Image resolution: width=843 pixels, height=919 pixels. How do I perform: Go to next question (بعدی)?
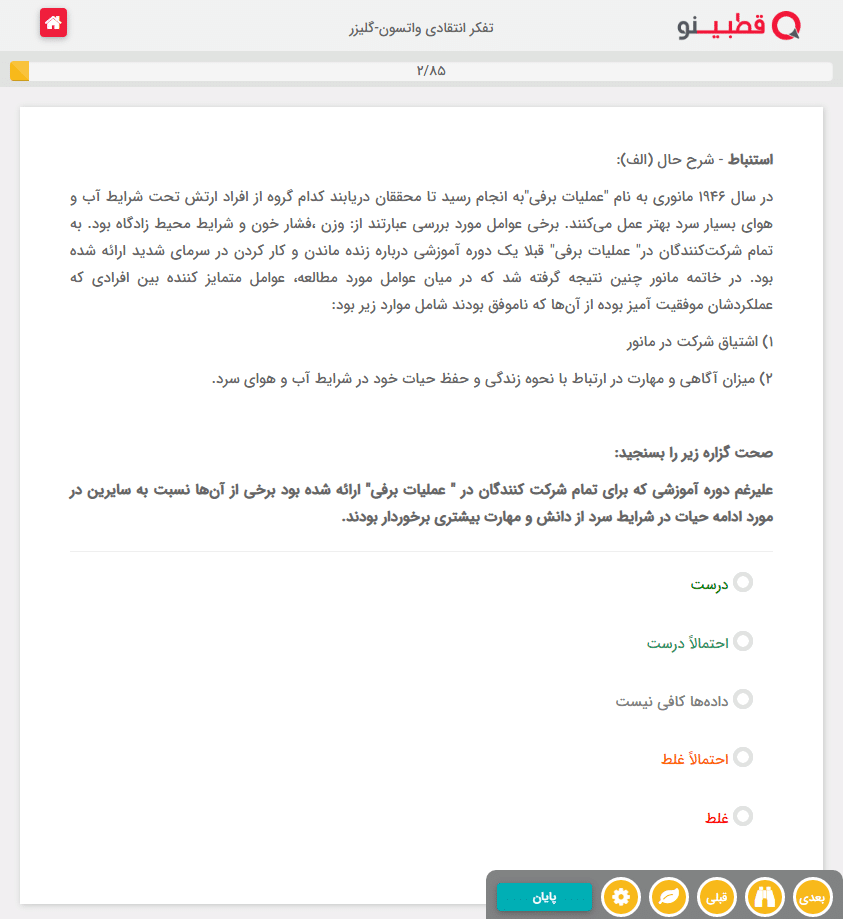click(814, 896)
